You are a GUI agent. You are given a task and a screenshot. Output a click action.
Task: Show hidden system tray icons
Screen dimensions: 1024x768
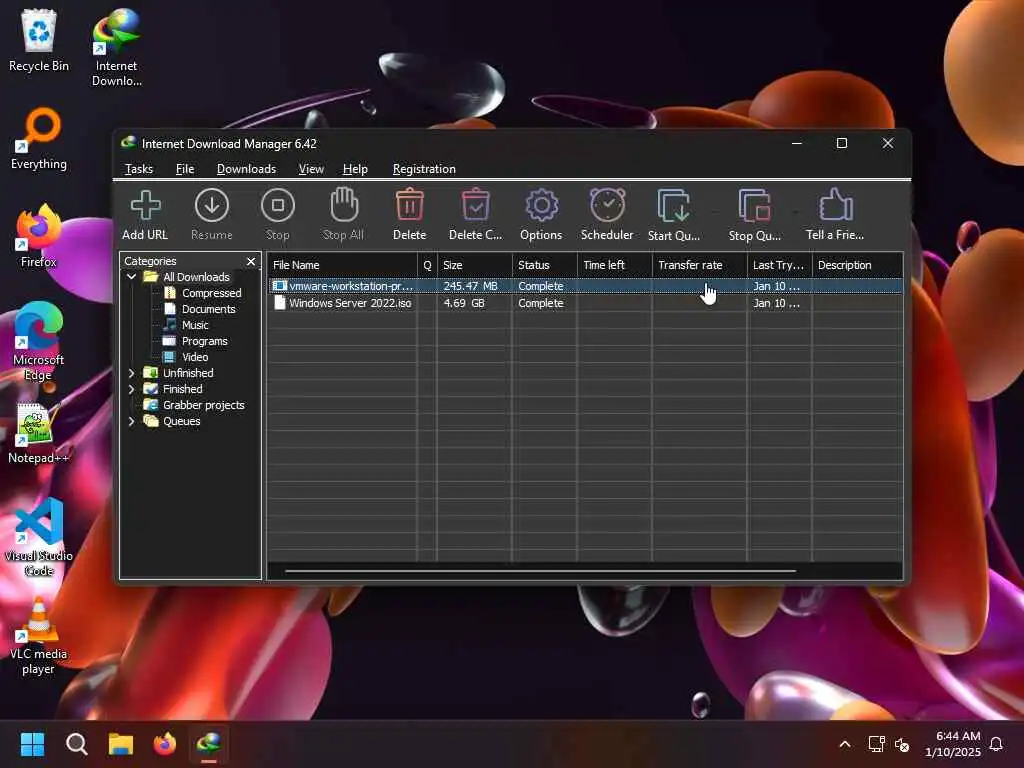(844, 744)
